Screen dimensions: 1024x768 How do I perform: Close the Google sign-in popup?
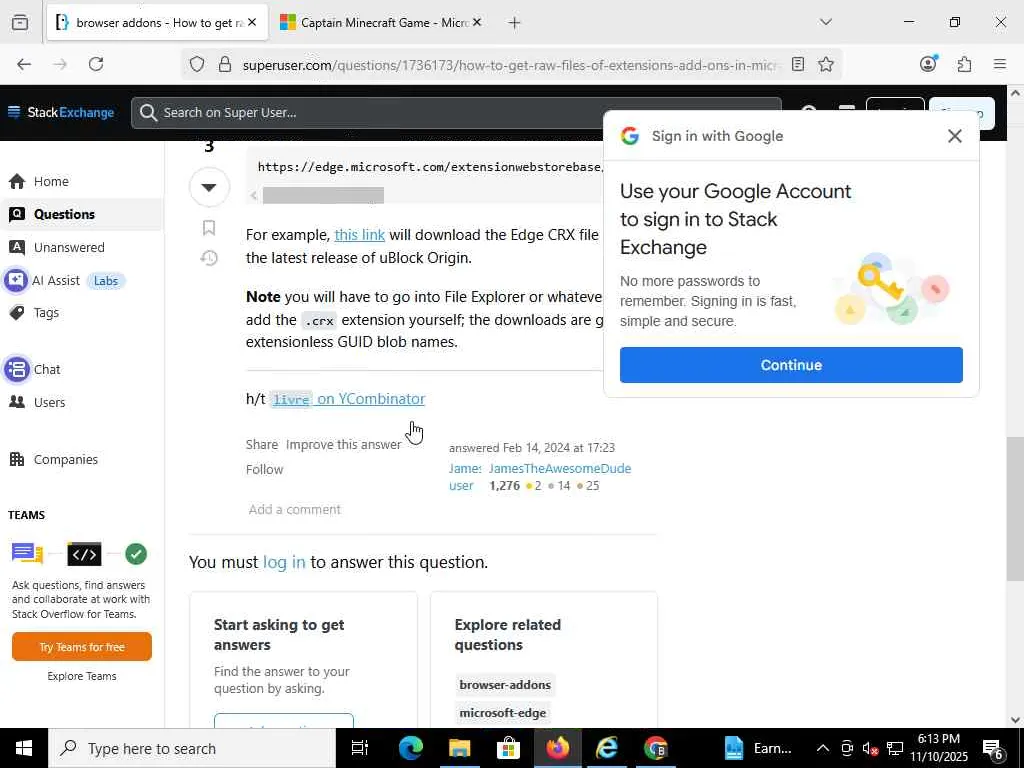tap(955, 136)
